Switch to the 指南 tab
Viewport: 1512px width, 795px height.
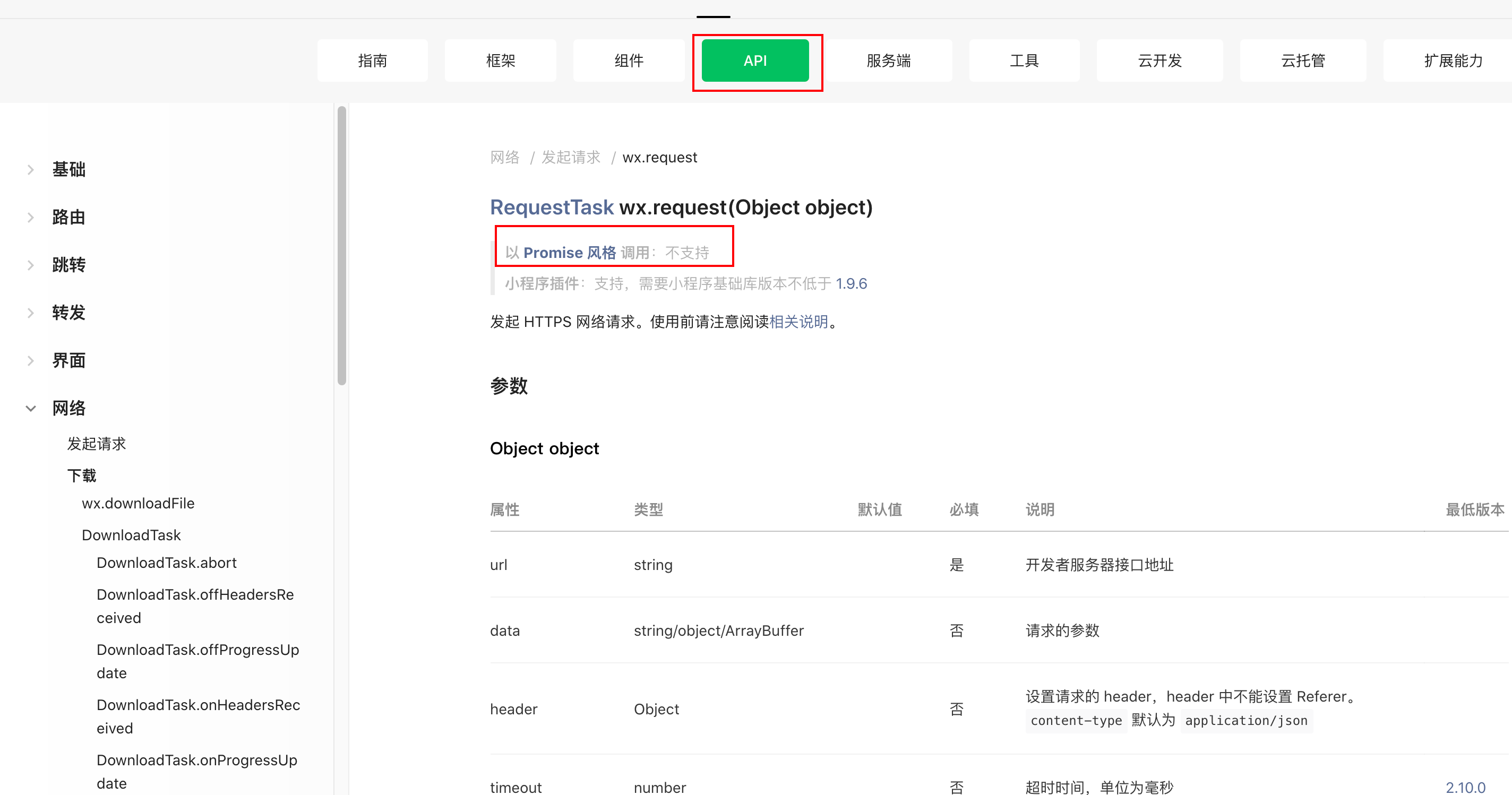(x=372, y=61)
